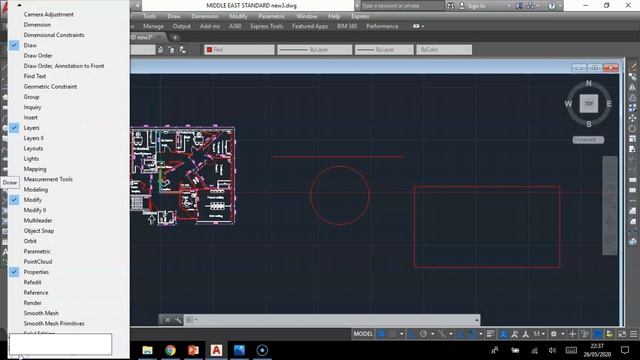Toggle grid display in status bar
640x360 pixels.
tap(381, 334)
